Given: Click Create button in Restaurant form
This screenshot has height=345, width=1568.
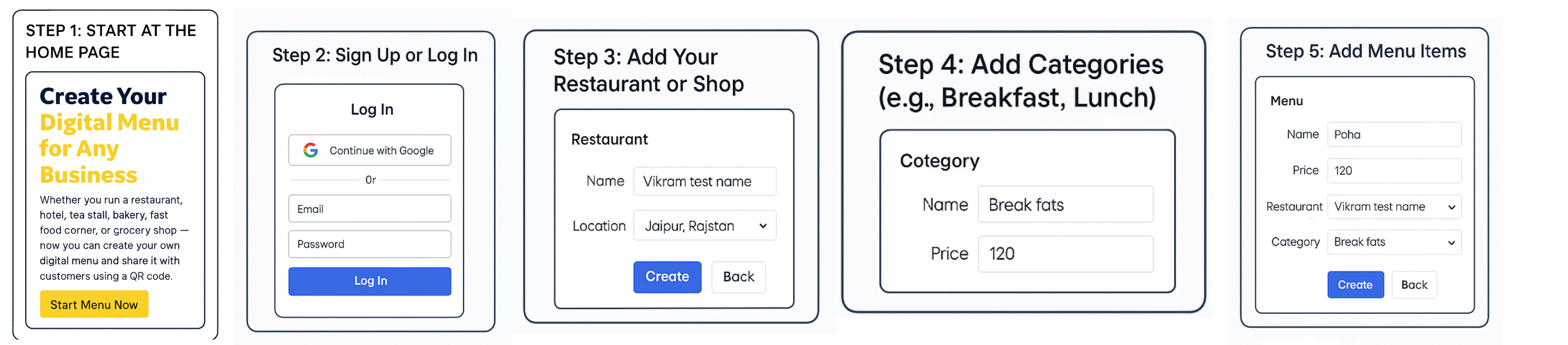Looking at the screenshot, I should click(667, 277).
